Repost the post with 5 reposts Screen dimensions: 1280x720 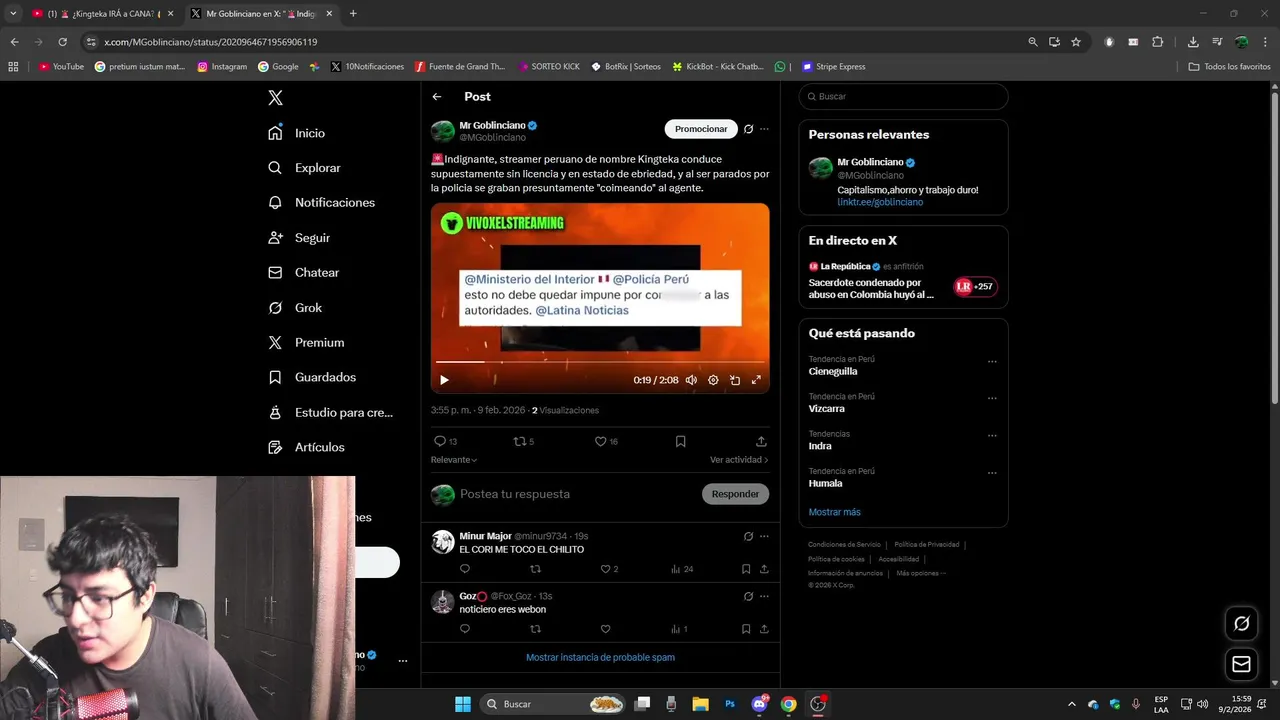click(x=523, y=441)
